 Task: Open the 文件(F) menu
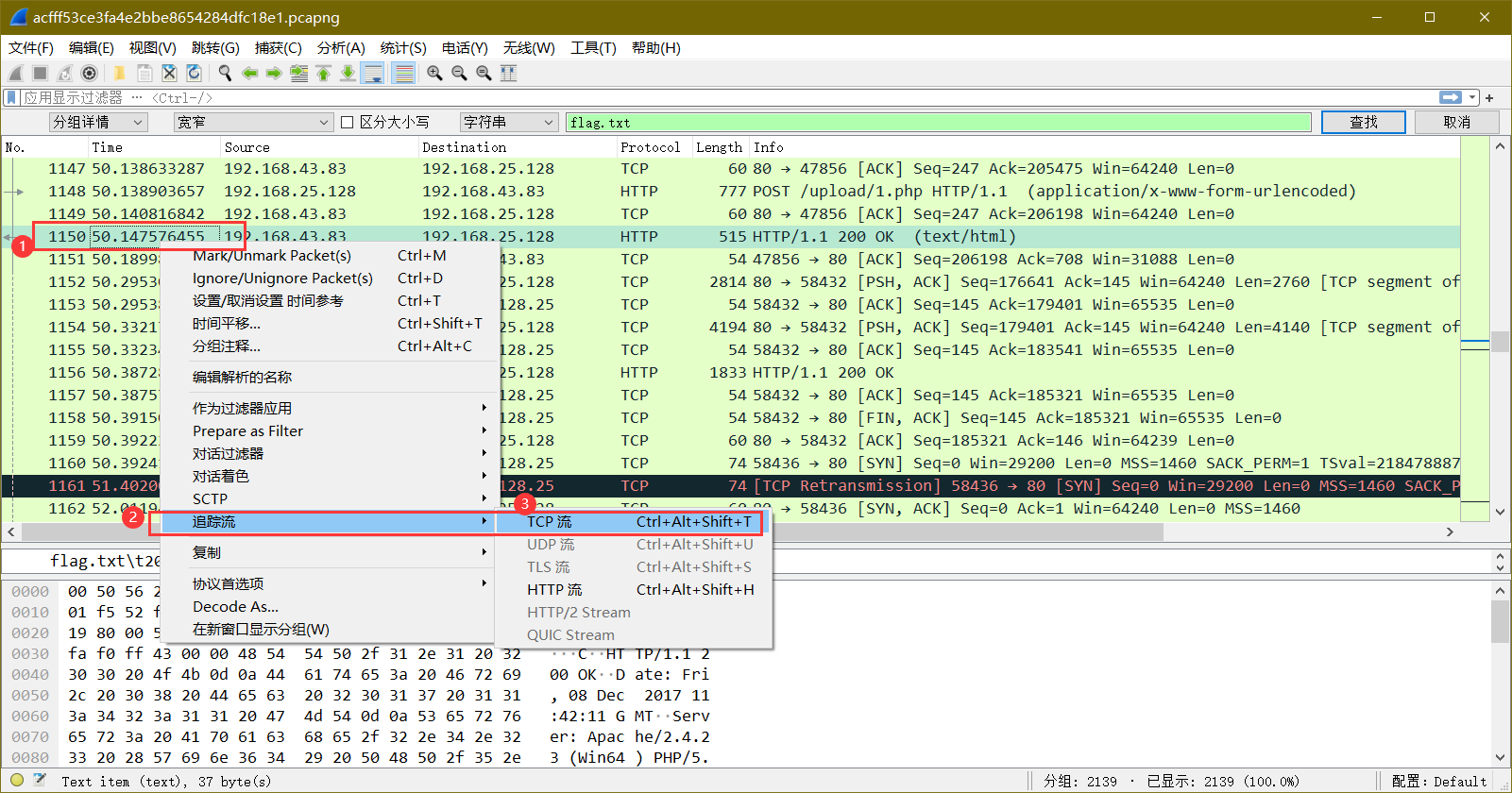[x=31, y=47]
